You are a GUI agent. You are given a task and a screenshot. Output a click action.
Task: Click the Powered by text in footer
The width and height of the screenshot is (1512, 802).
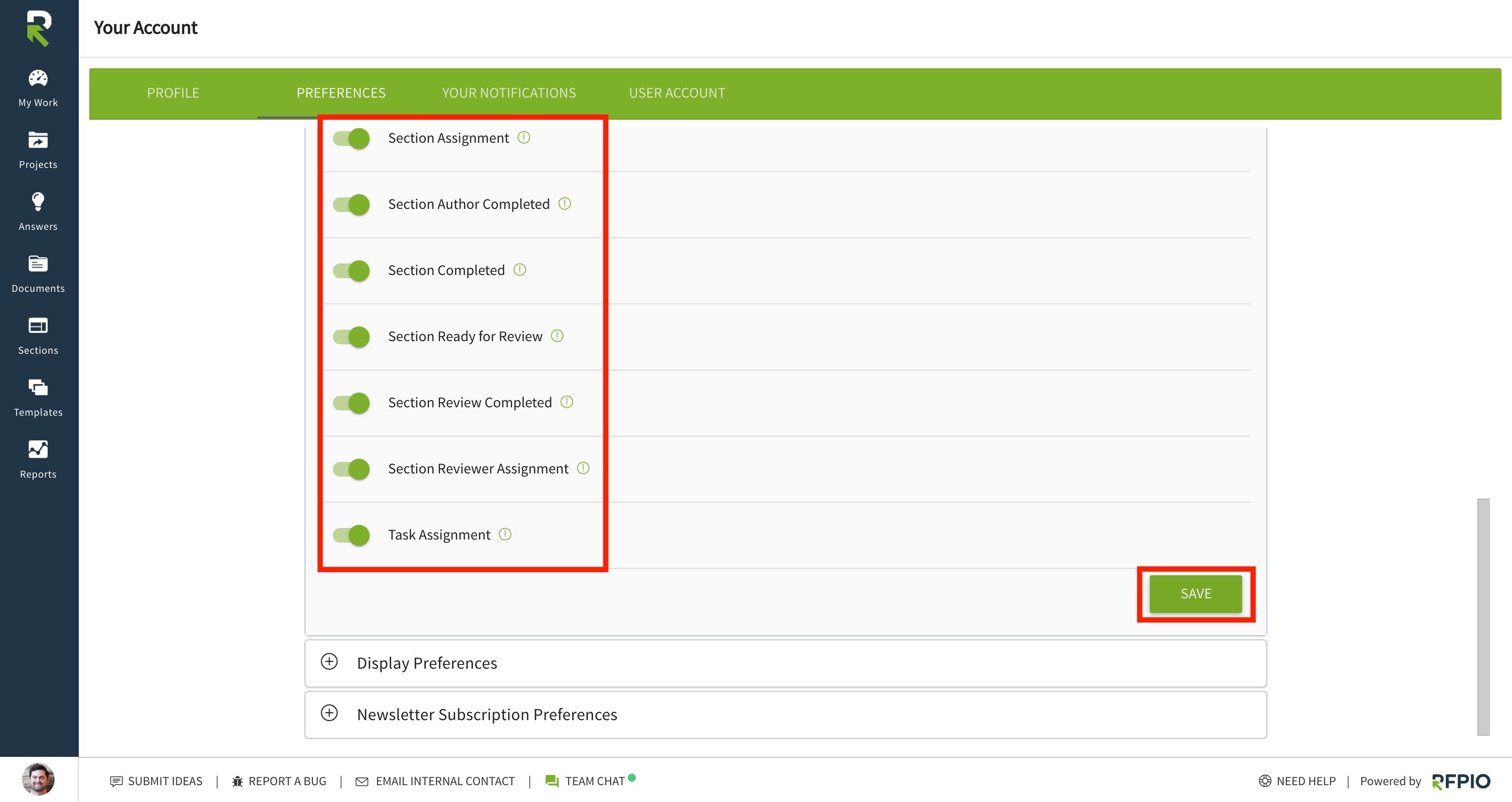(1391, 782)
